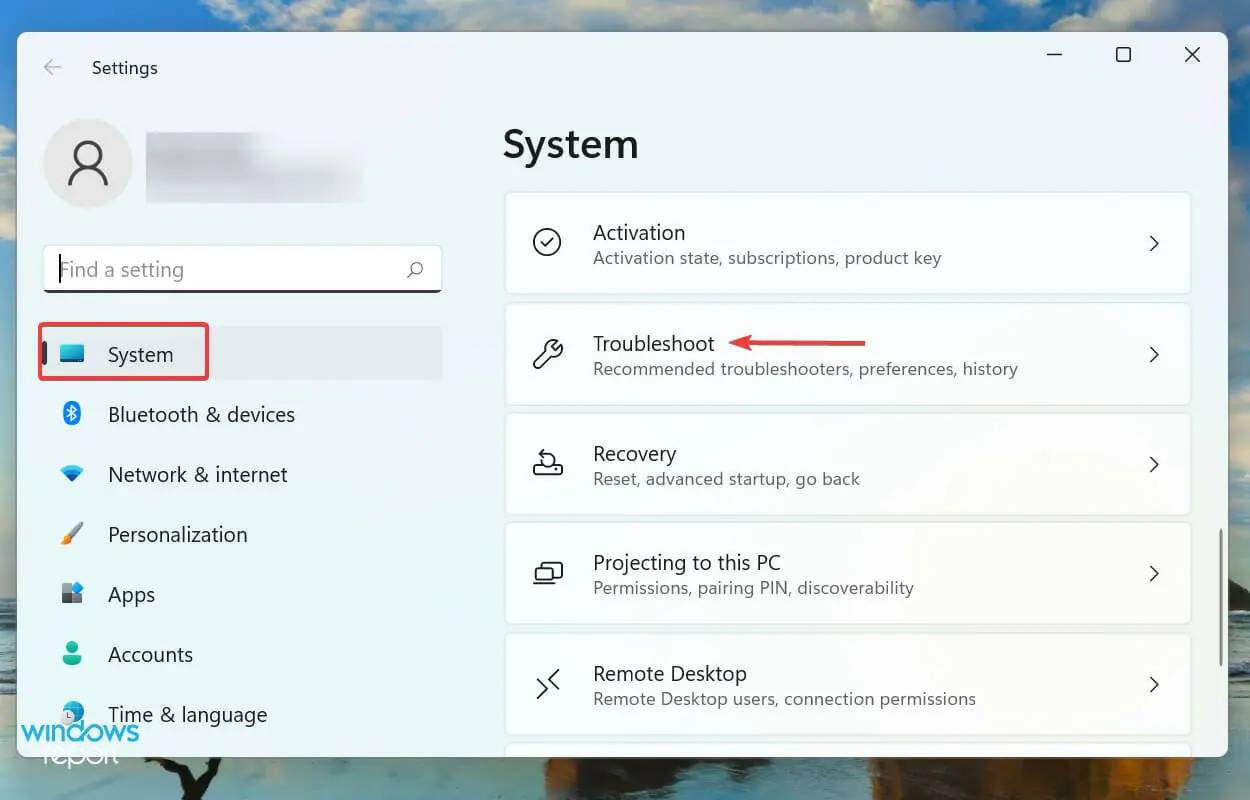Click the Troubleshoot wrench icon

pos(547,354)
